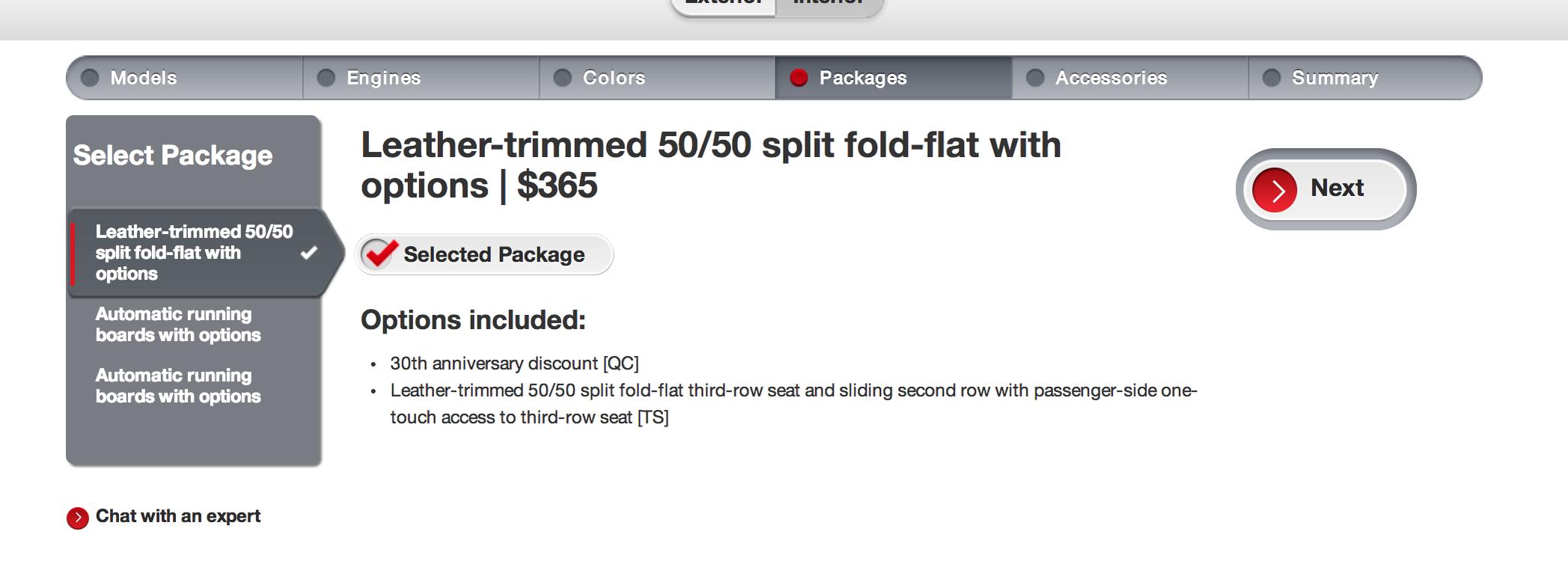Click the red dot indicator on Packages
Screen dimensions: 1568x576
click(x=799, y=78)
